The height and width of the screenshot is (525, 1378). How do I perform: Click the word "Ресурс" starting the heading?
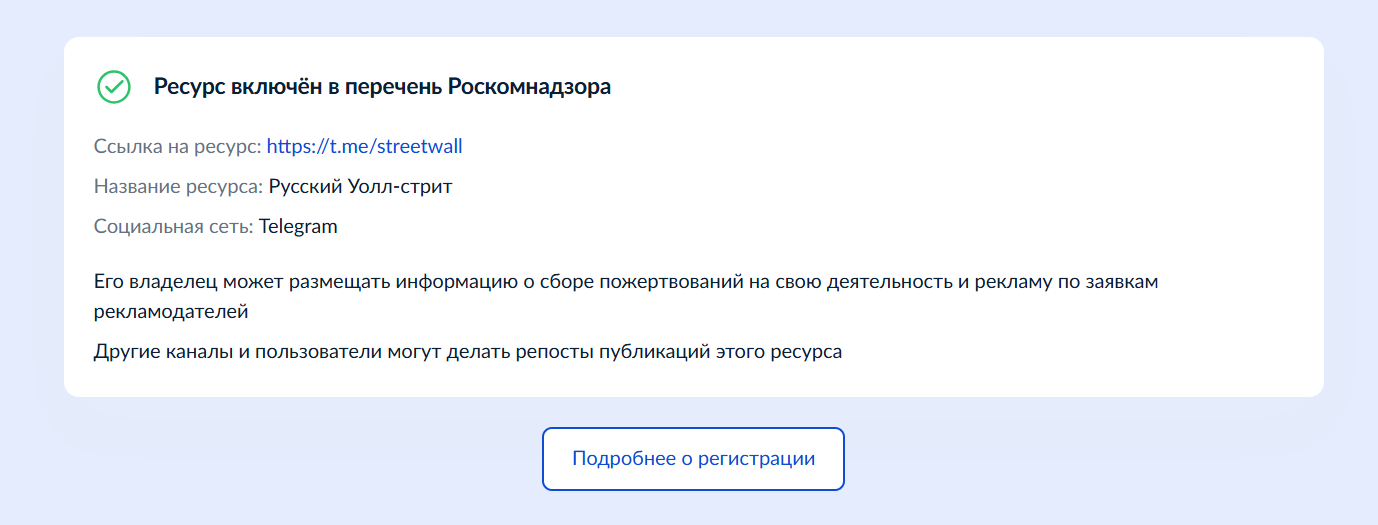pos(190,87)
